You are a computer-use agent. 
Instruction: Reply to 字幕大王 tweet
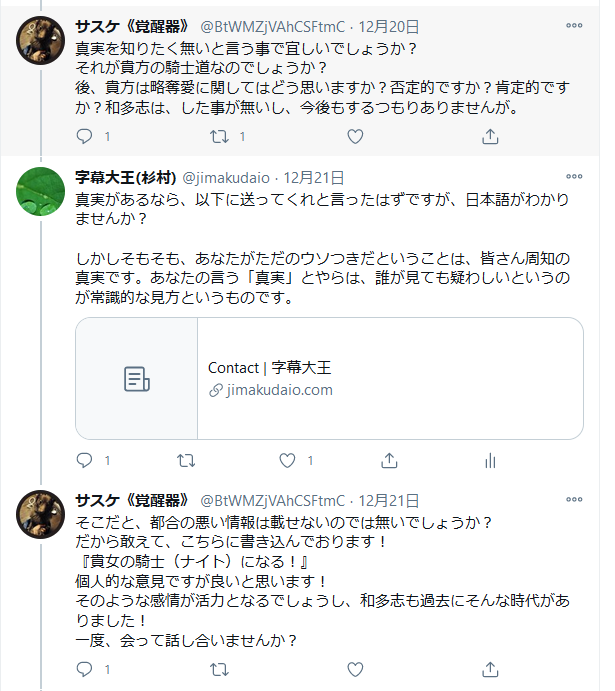85,461
